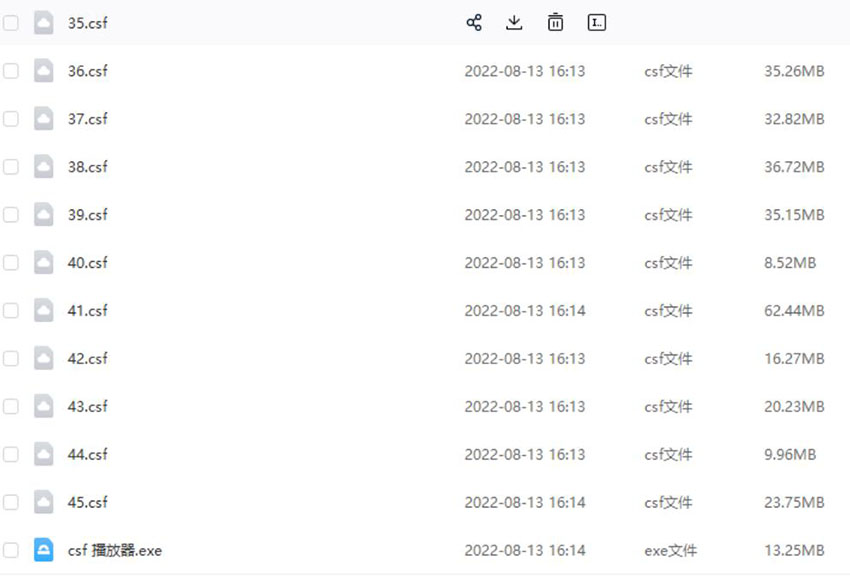This screenshot has height=577, width=850.
Task: Click the file icon of 38.csf
Action: point(43,166)
